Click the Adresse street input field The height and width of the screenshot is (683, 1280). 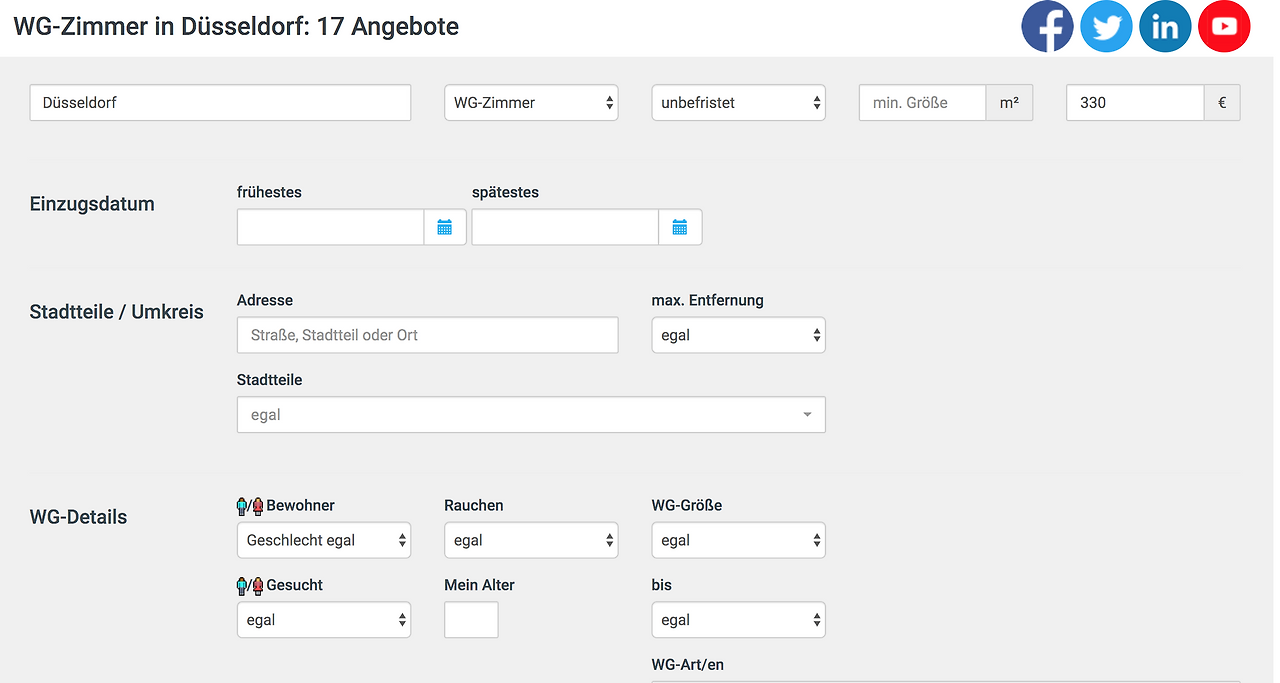click(428, 336)
